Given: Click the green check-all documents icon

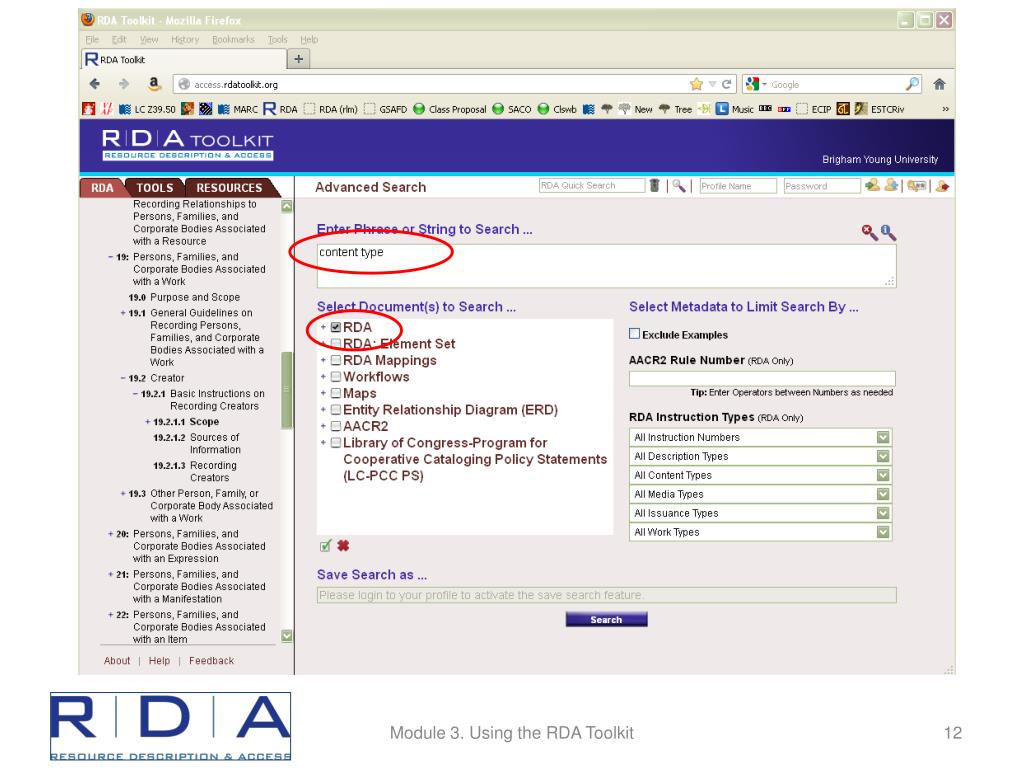Looking at the screenshot, I should 325,546.
